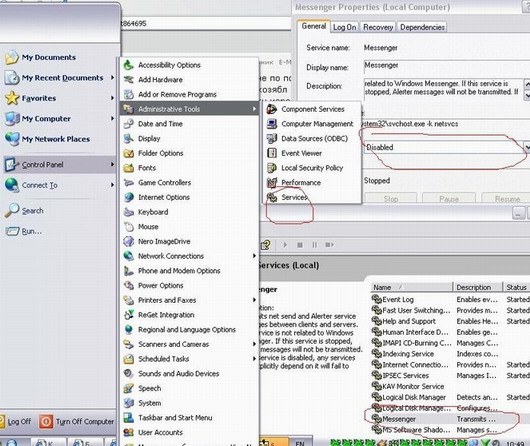This screenshot has height=446, width=530.
Task: Open the Computer Management icon
Action: click(272, 124)
